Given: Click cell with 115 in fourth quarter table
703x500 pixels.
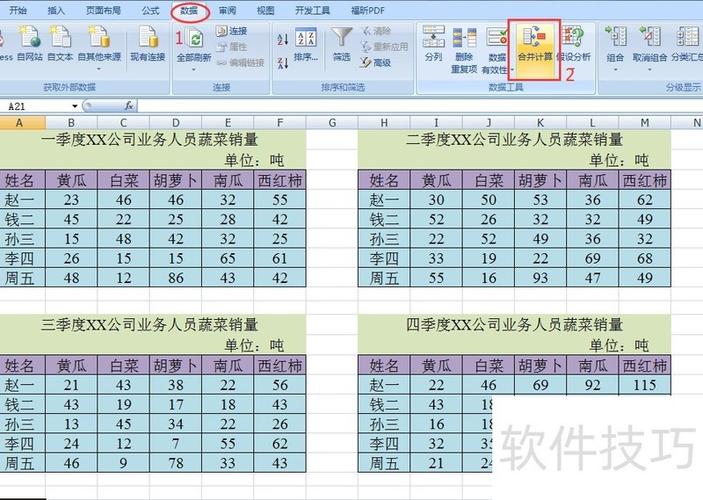Looking at the screenshot, I should [645, 385].
